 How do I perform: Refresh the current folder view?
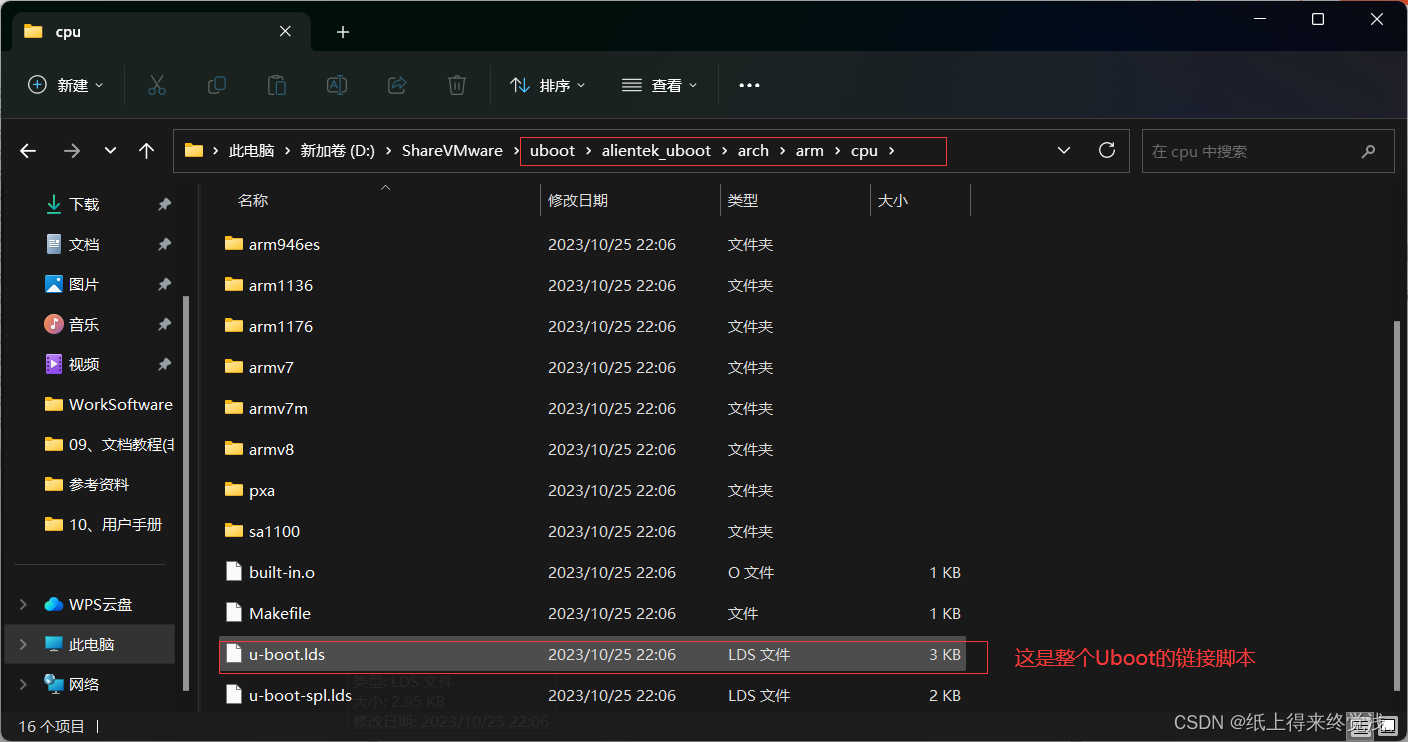click(1107, 150)
